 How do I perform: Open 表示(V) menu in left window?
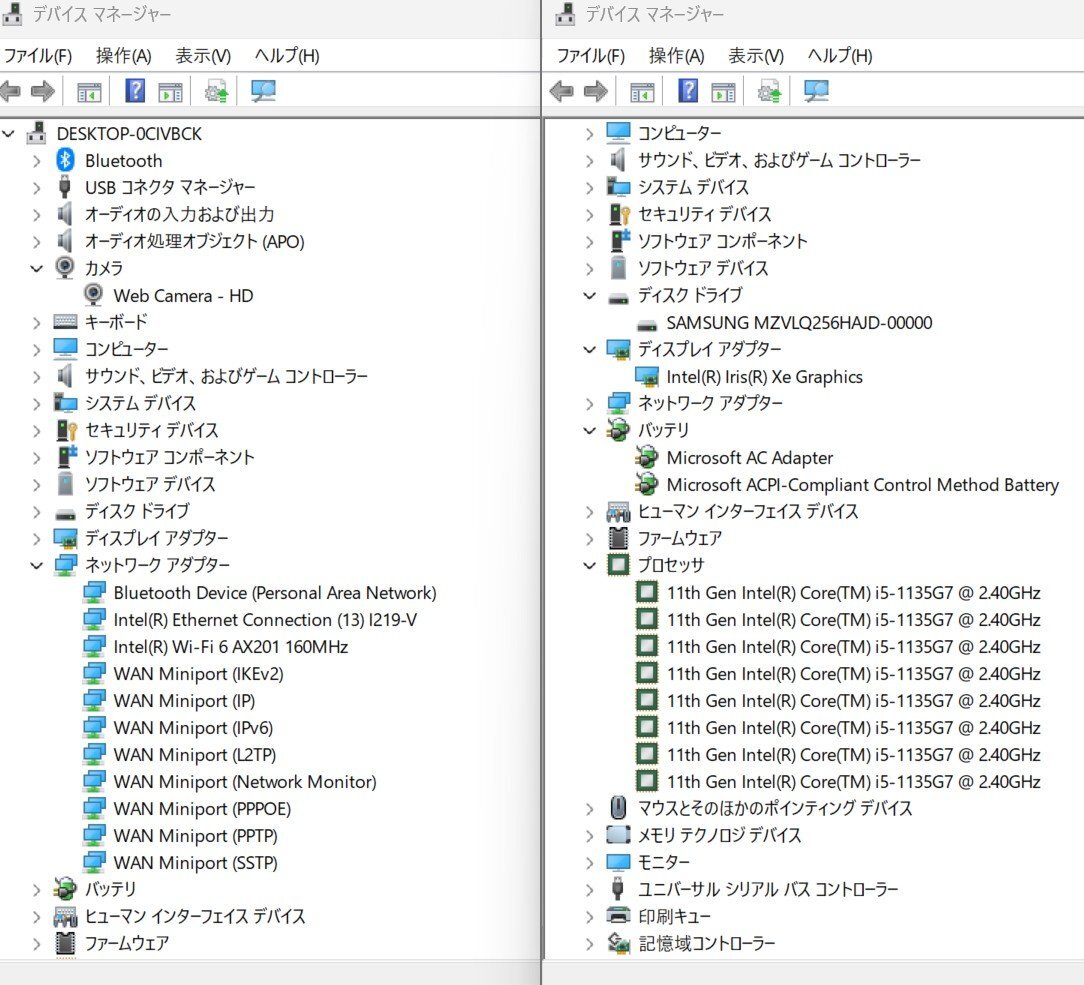coord(203,55)
